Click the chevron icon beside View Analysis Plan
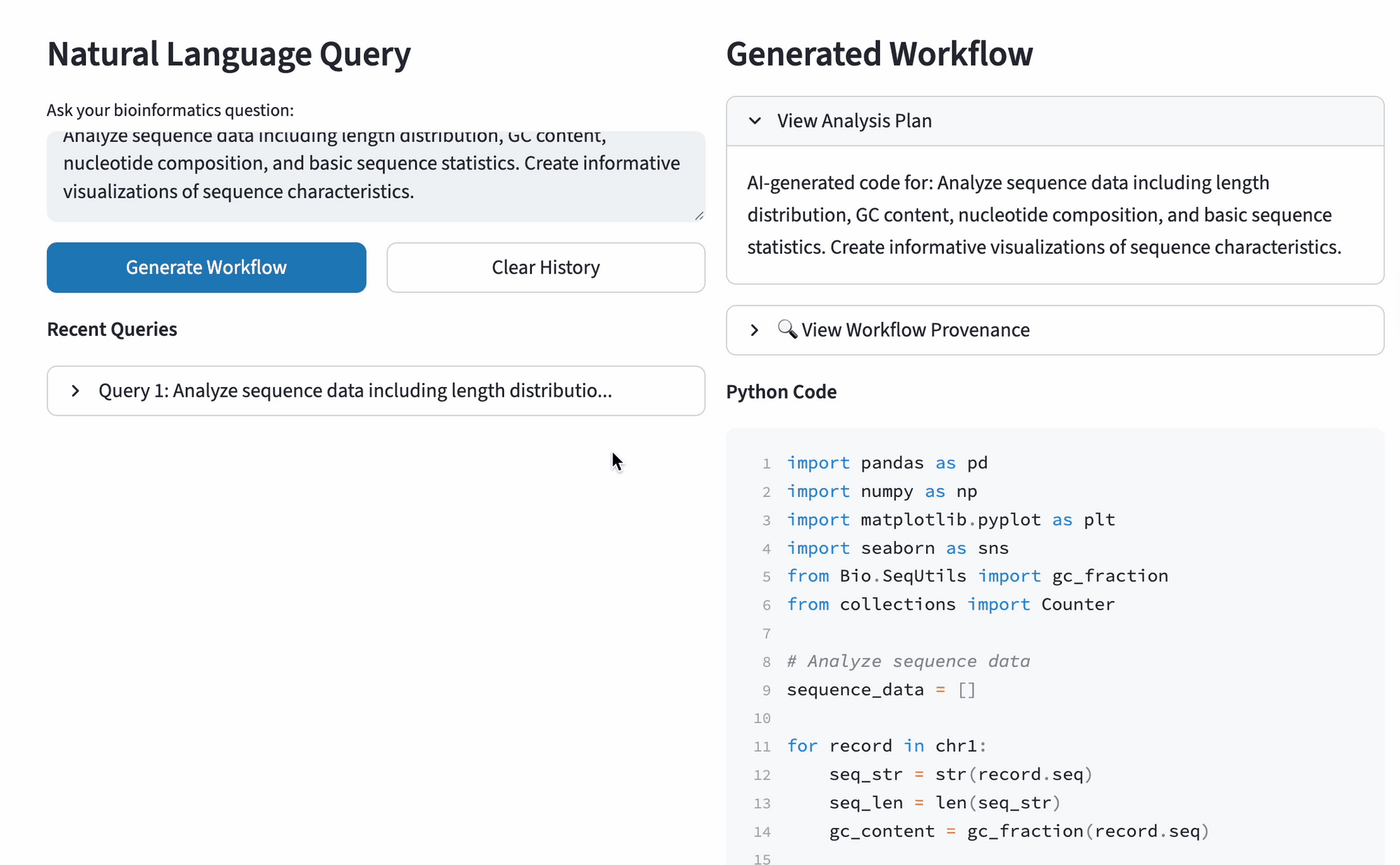This screenshot has height=865, width=1400. (x=755, y=121)
